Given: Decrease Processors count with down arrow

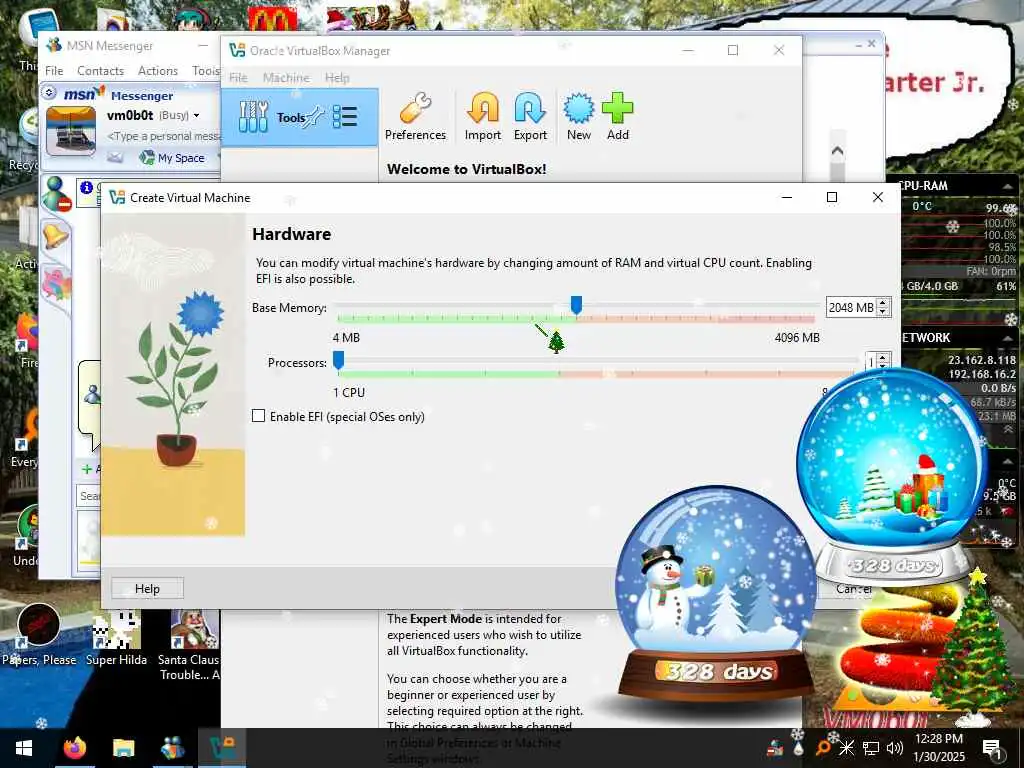Looking at the screenshot, I should (x=883, y=366).
